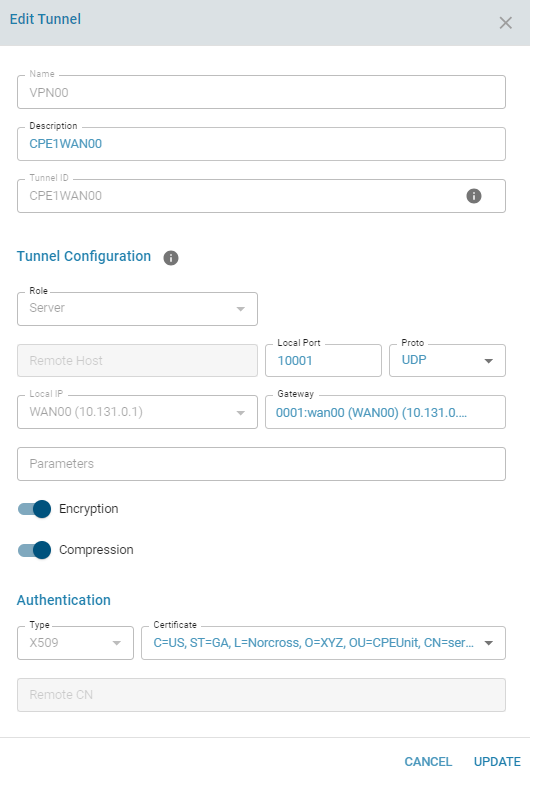Disable the Compression switch

pyautogui.click(x=35, y=550)
